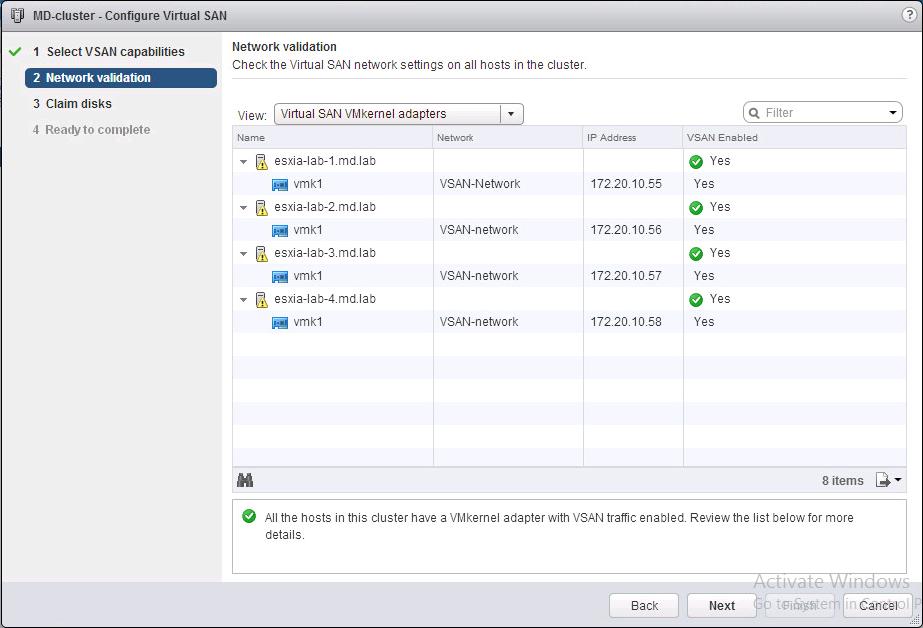
Task: Click the esxia-lab-1.md.lab host warning icon
Action: click(x=261, y=161)
